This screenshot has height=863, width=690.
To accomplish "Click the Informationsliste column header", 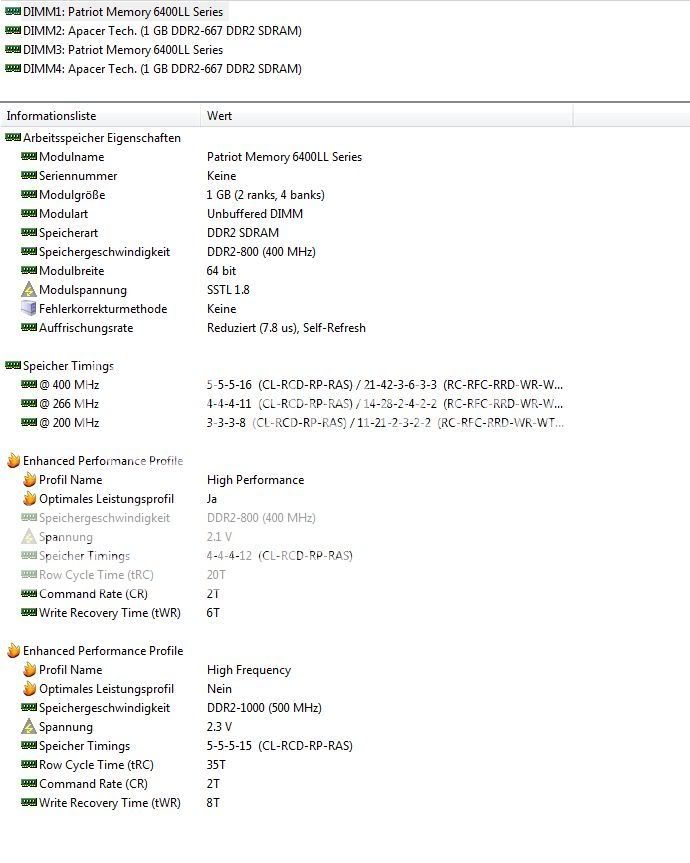I will pos(101,116).
